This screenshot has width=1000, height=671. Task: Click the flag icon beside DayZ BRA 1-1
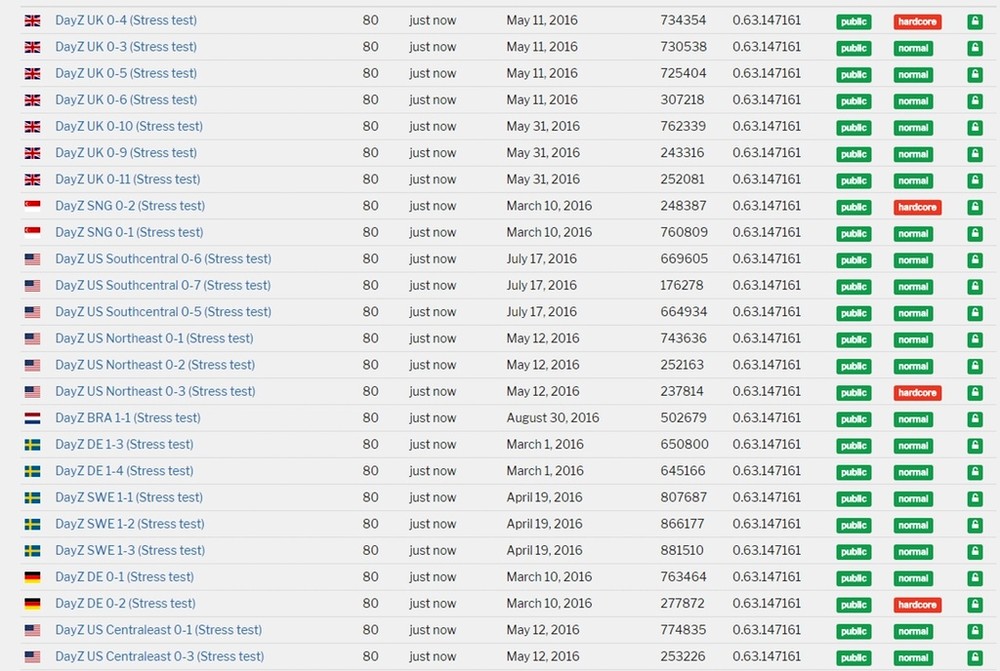tap(32, 418)
